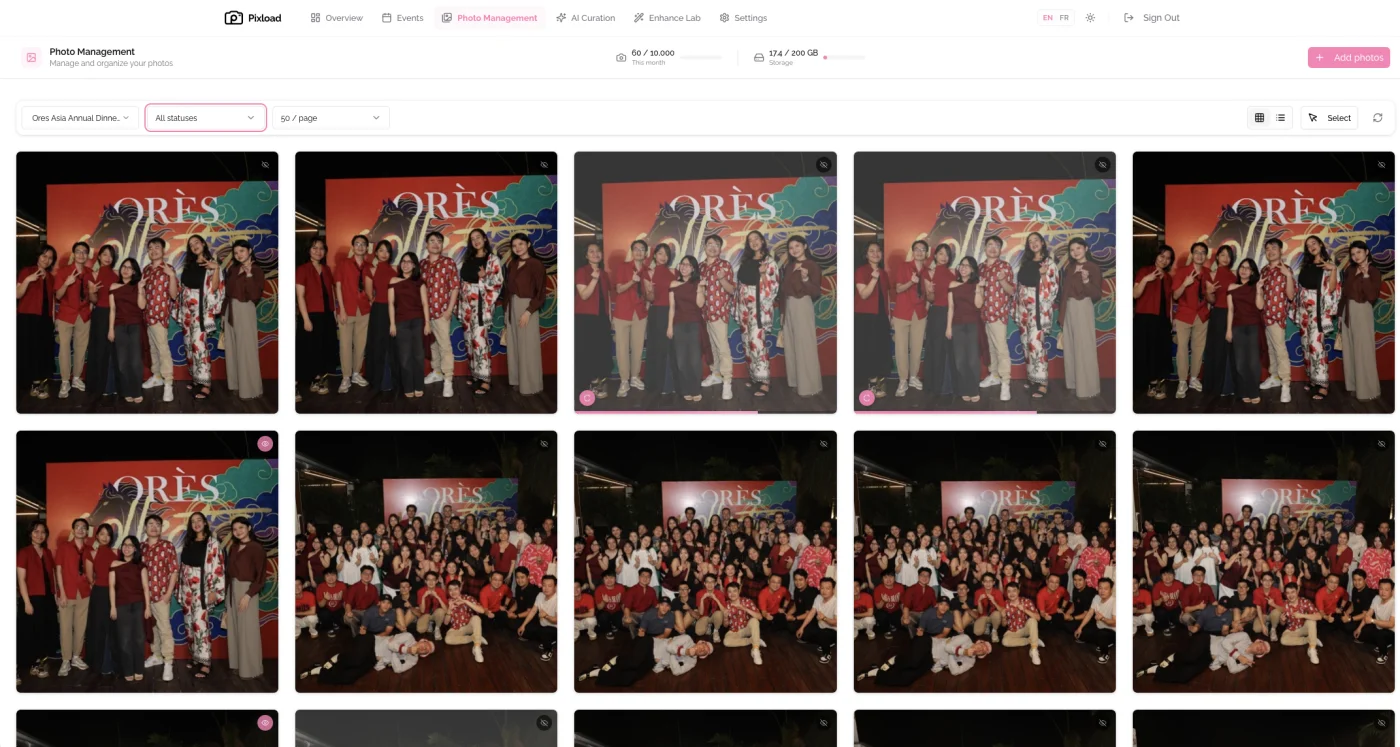Hide the first third-row photo via pink eye

pyautogui.click(x=265, y=723)
